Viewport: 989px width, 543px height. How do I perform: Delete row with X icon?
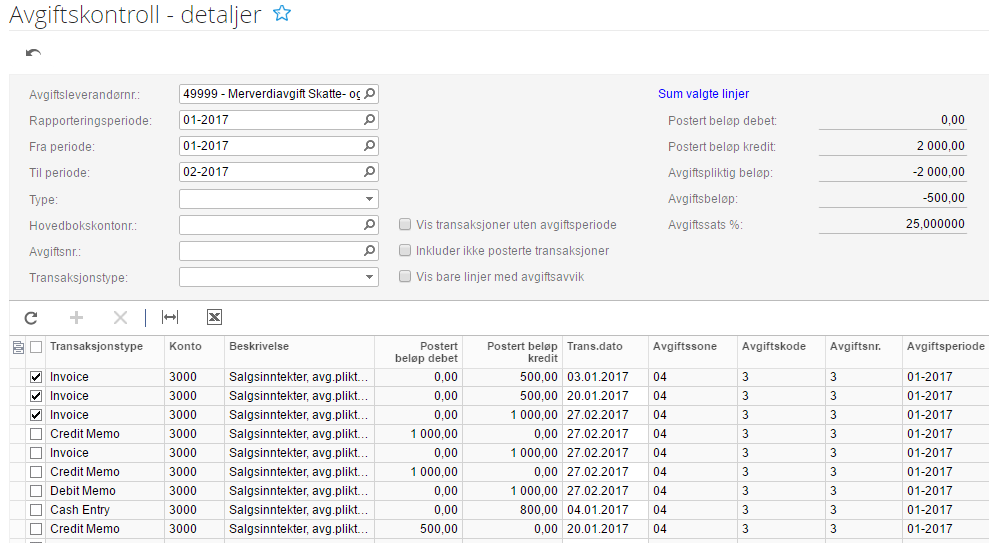click(x=120, y=318)
